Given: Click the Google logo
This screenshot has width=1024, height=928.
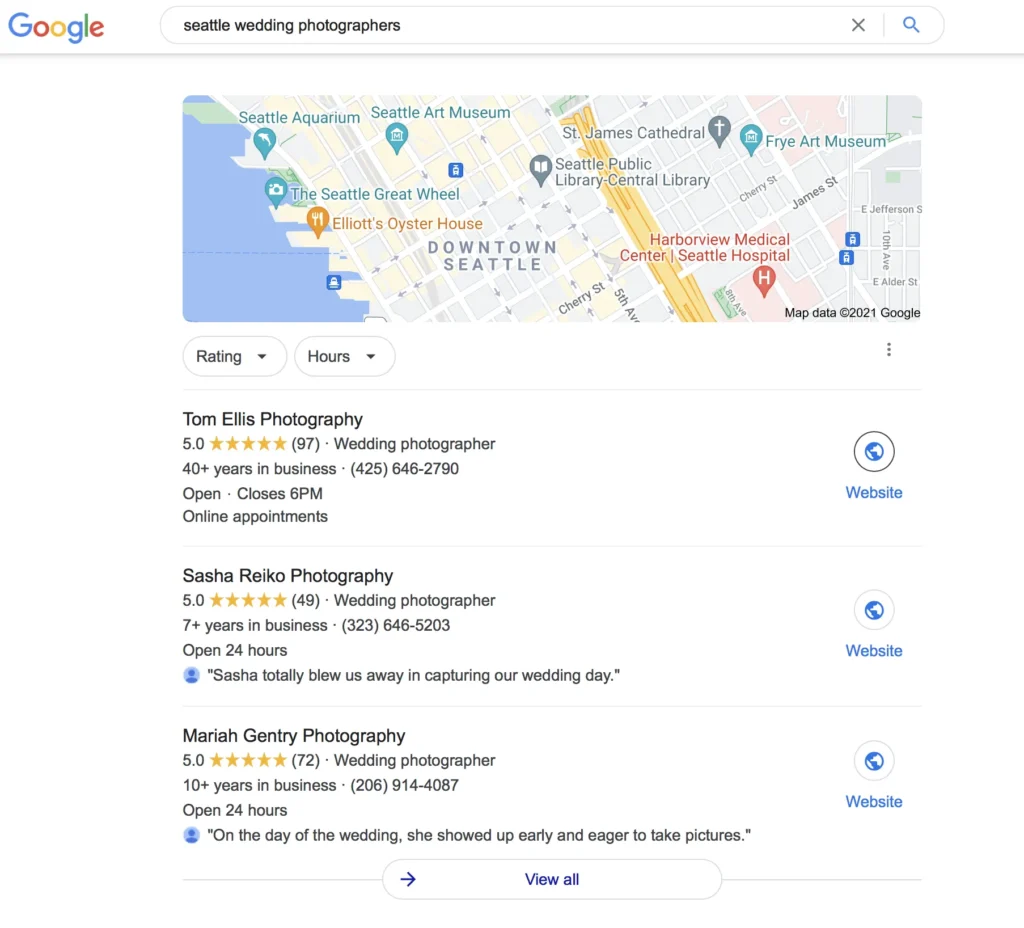Looking at the screenshot, I should tap(56, 27).
